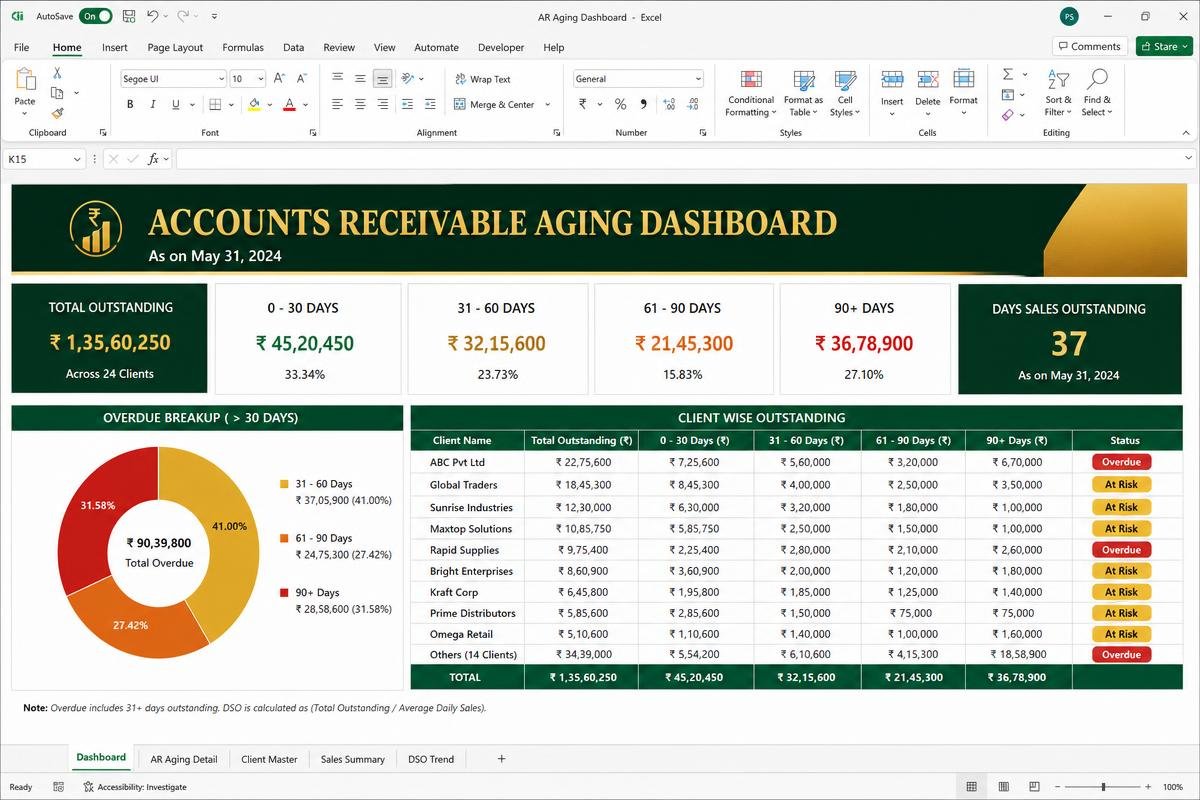Click the Orientation text-angle icon
The image size is (1200, 800).
tap(408, 78)
